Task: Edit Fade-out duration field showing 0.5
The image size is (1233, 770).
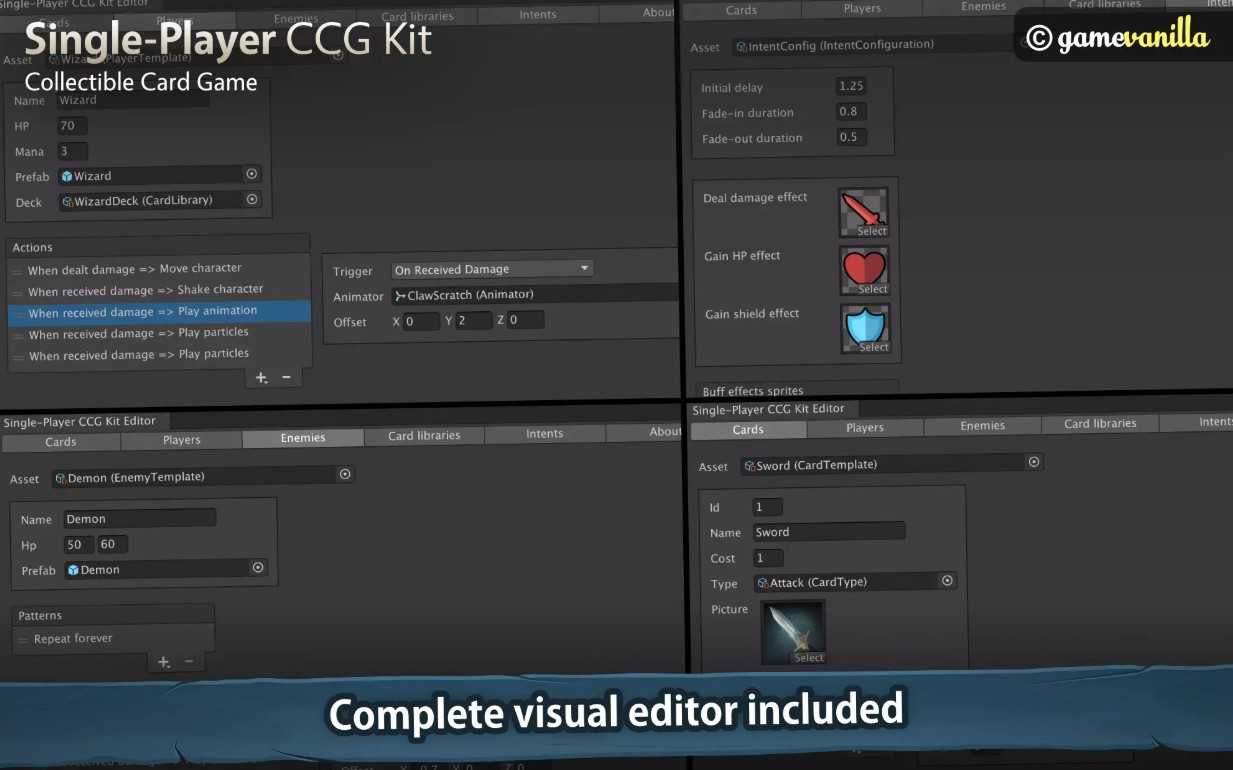Action: pyautogui.click(x=851, y=137)
